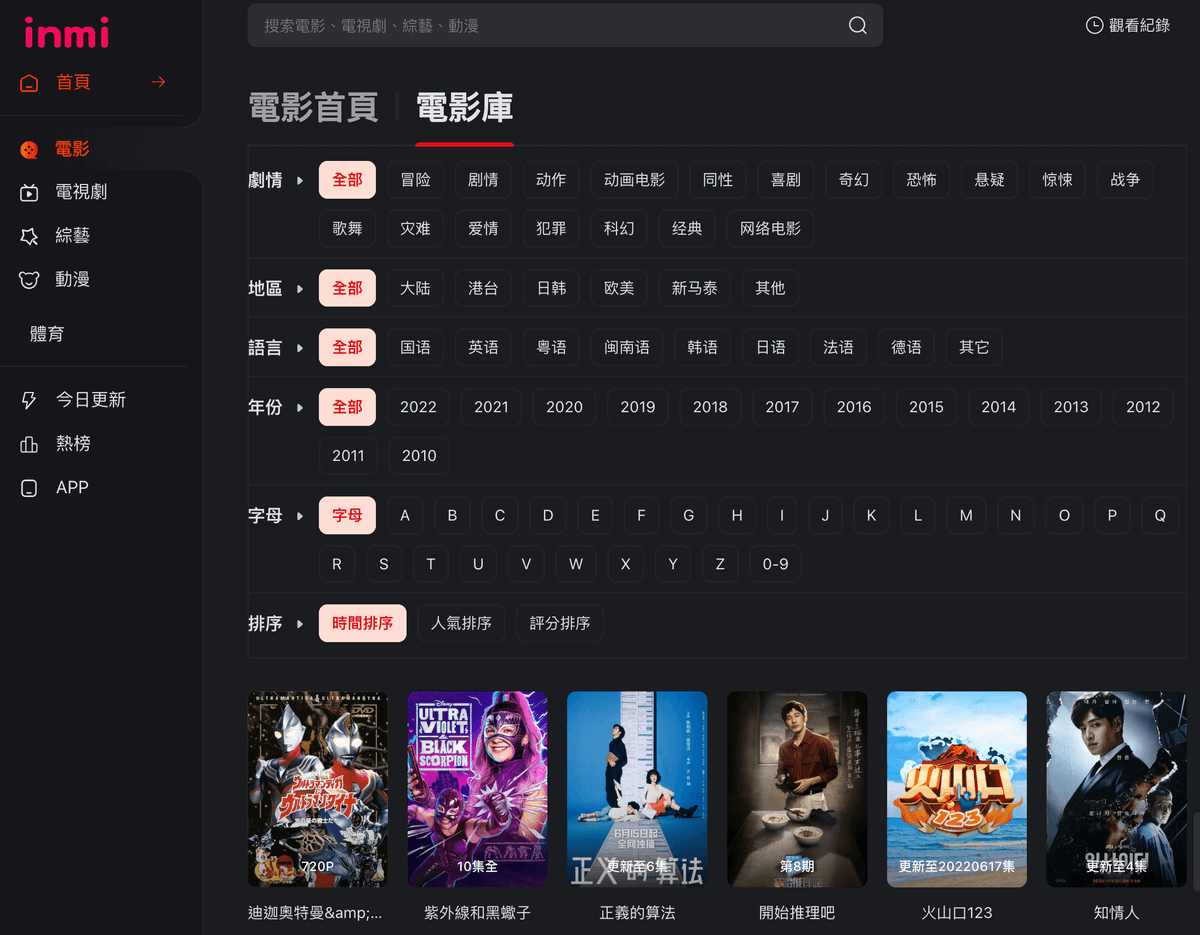Click the TV icon for 電視劇
The image size is (1200, 935).
pos(29,193)
